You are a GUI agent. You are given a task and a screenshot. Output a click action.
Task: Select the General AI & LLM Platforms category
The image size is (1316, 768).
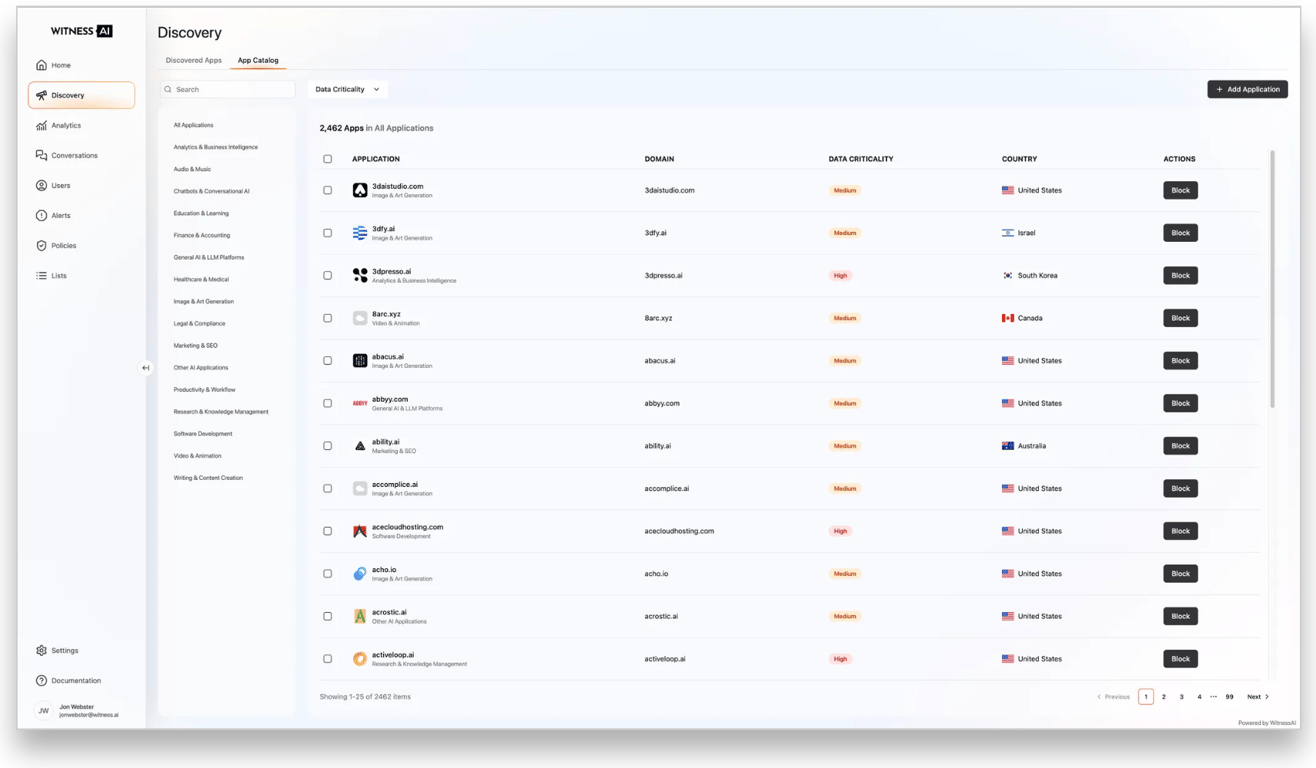(x=209, y=257)
